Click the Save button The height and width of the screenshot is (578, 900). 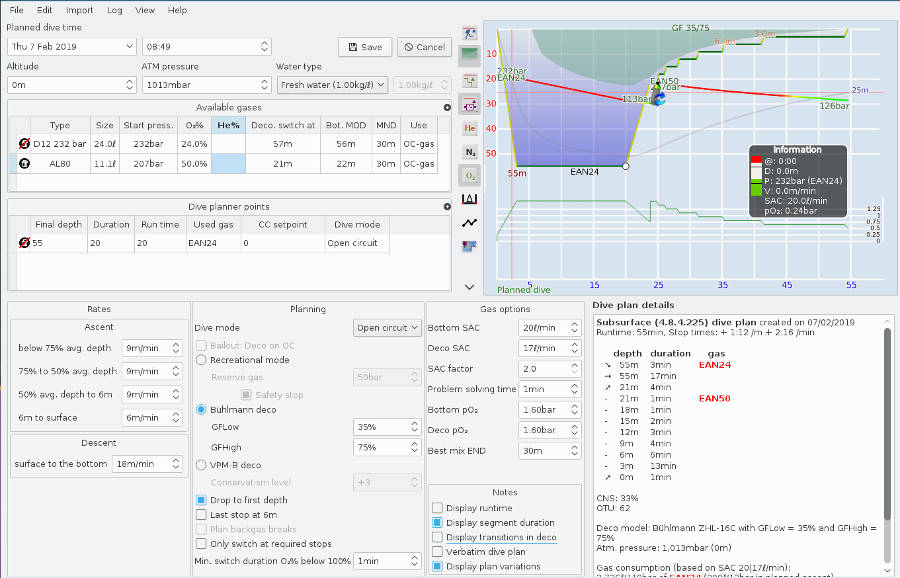(364, 47)
